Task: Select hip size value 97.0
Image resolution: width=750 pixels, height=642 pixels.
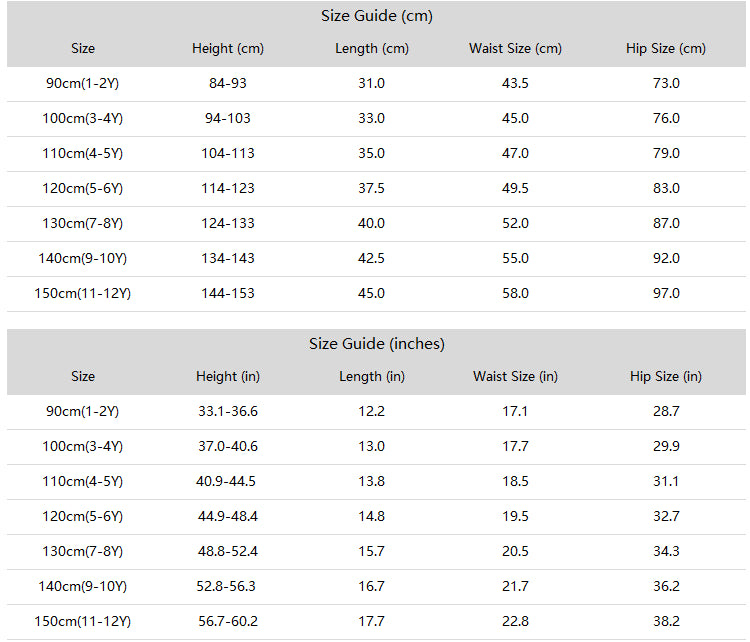Action: pyautogui.click(x=666, y=293)
